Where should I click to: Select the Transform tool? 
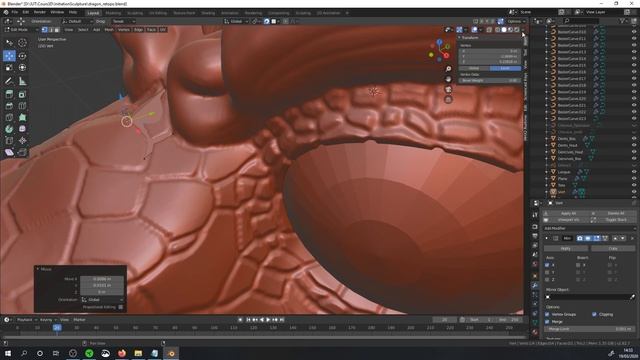tap(22, 68)
